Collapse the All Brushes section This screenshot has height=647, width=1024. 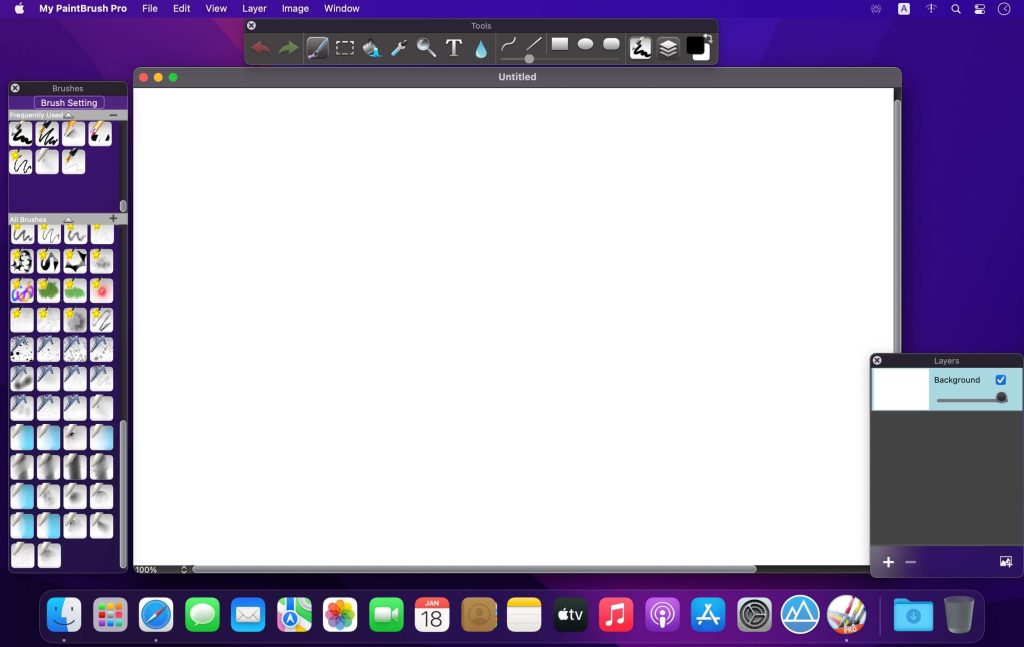click(68, 219)
